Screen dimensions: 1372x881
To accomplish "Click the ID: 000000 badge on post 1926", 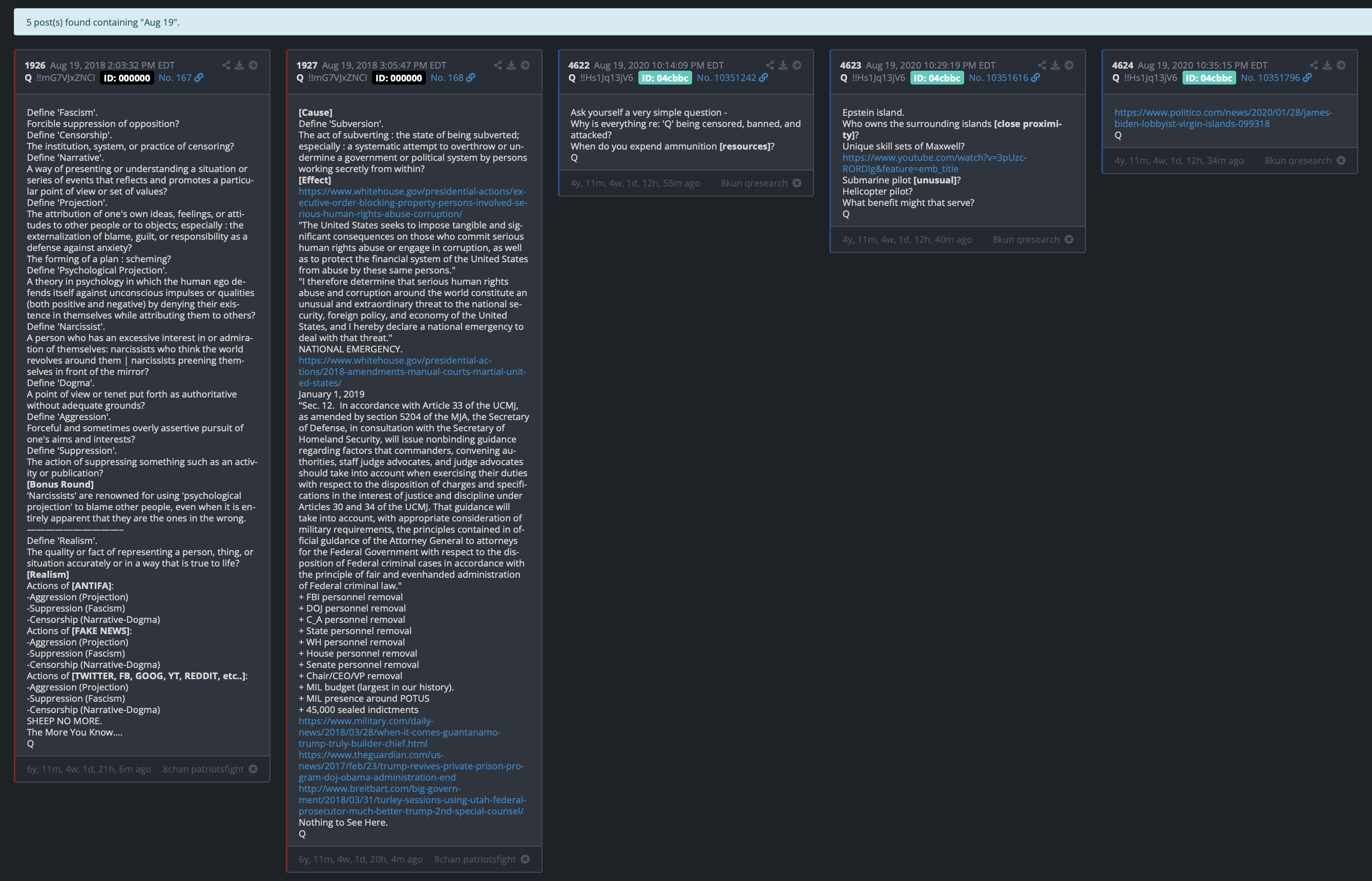I will [127, 78].
